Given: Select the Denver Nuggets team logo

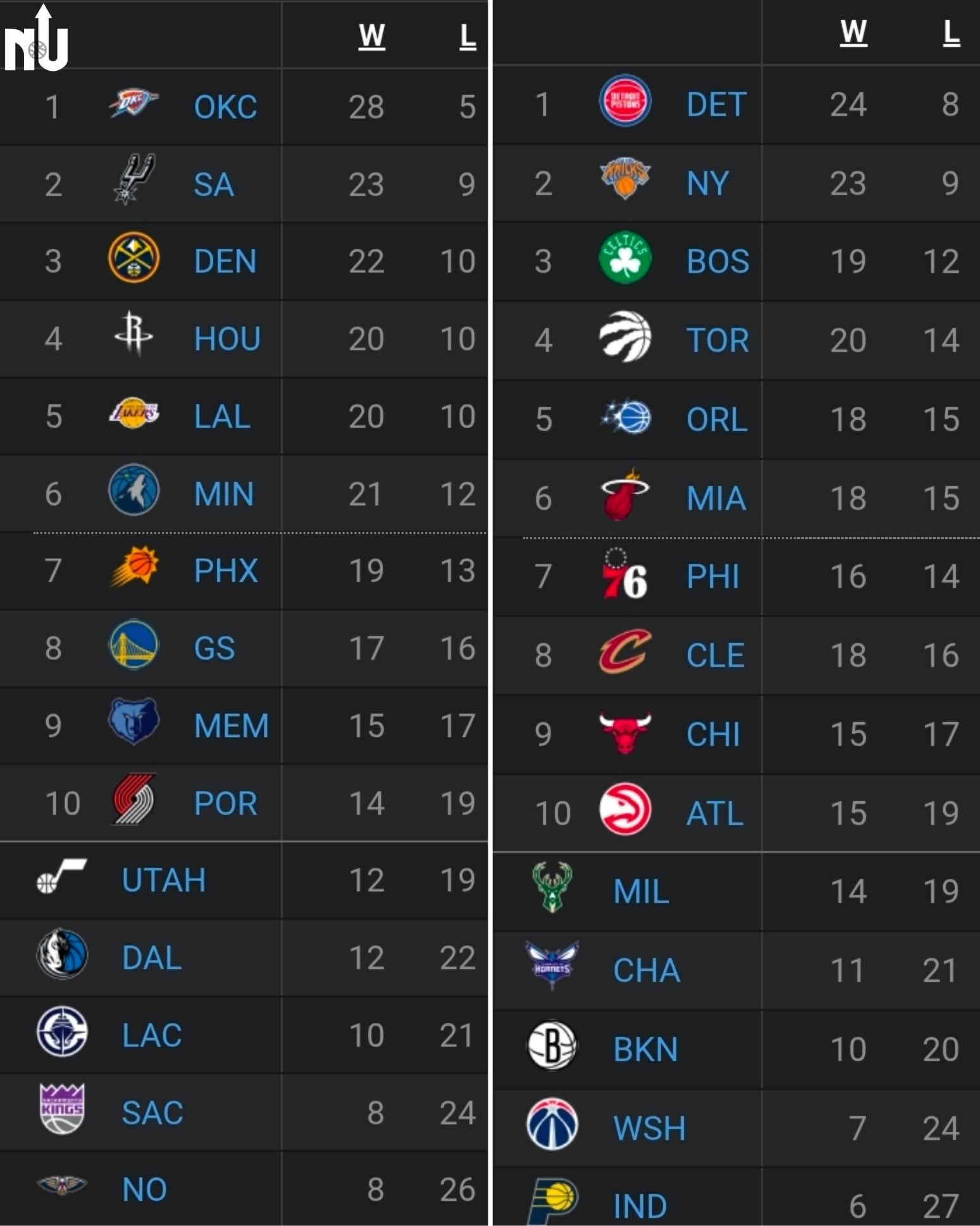Looking at the screenshot, I should click(x=133, y=258).
